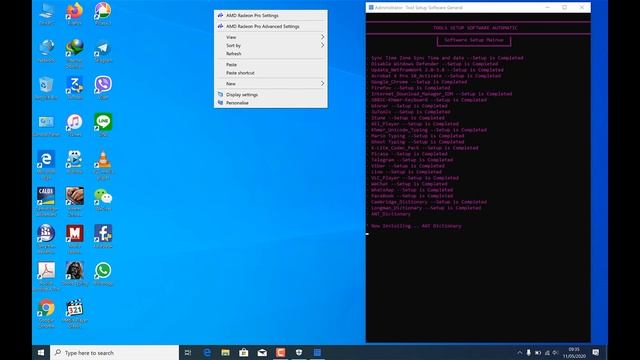Launch Media Player Classic 321 shortcut
This screenshot has width=640, height=360.
[74, 313]
